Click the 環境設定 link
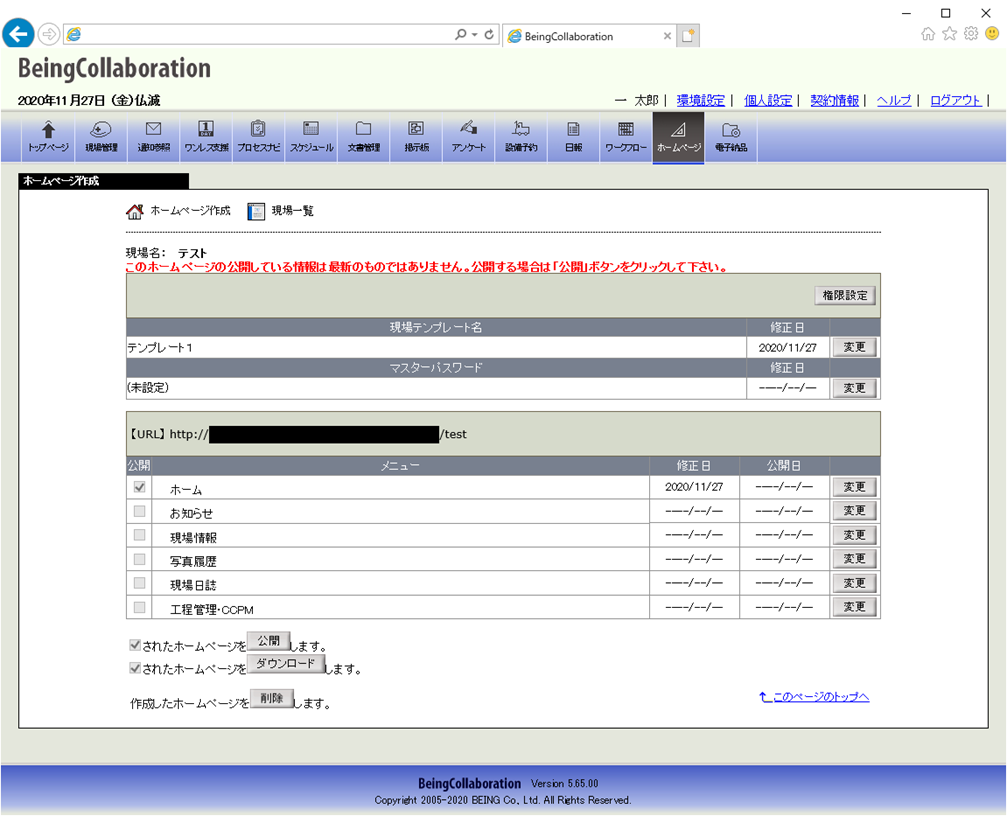Screen dimensions: 1007x816 pyautogui.click(x=701, y=101)
